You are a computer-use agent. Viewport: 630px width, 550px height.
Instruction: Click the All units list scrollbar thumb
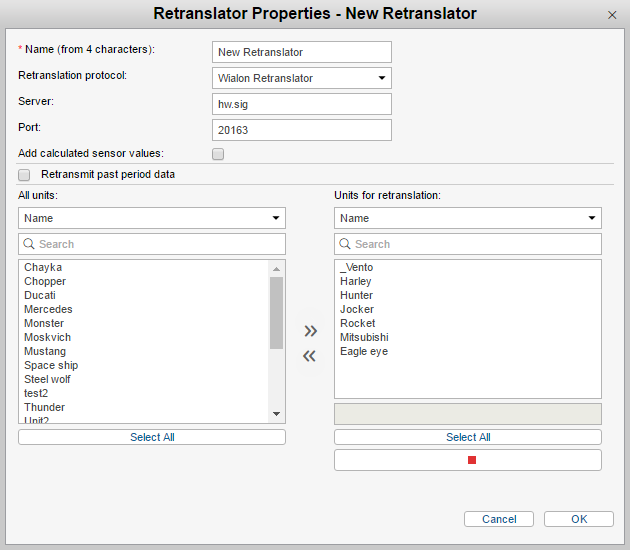276,313
